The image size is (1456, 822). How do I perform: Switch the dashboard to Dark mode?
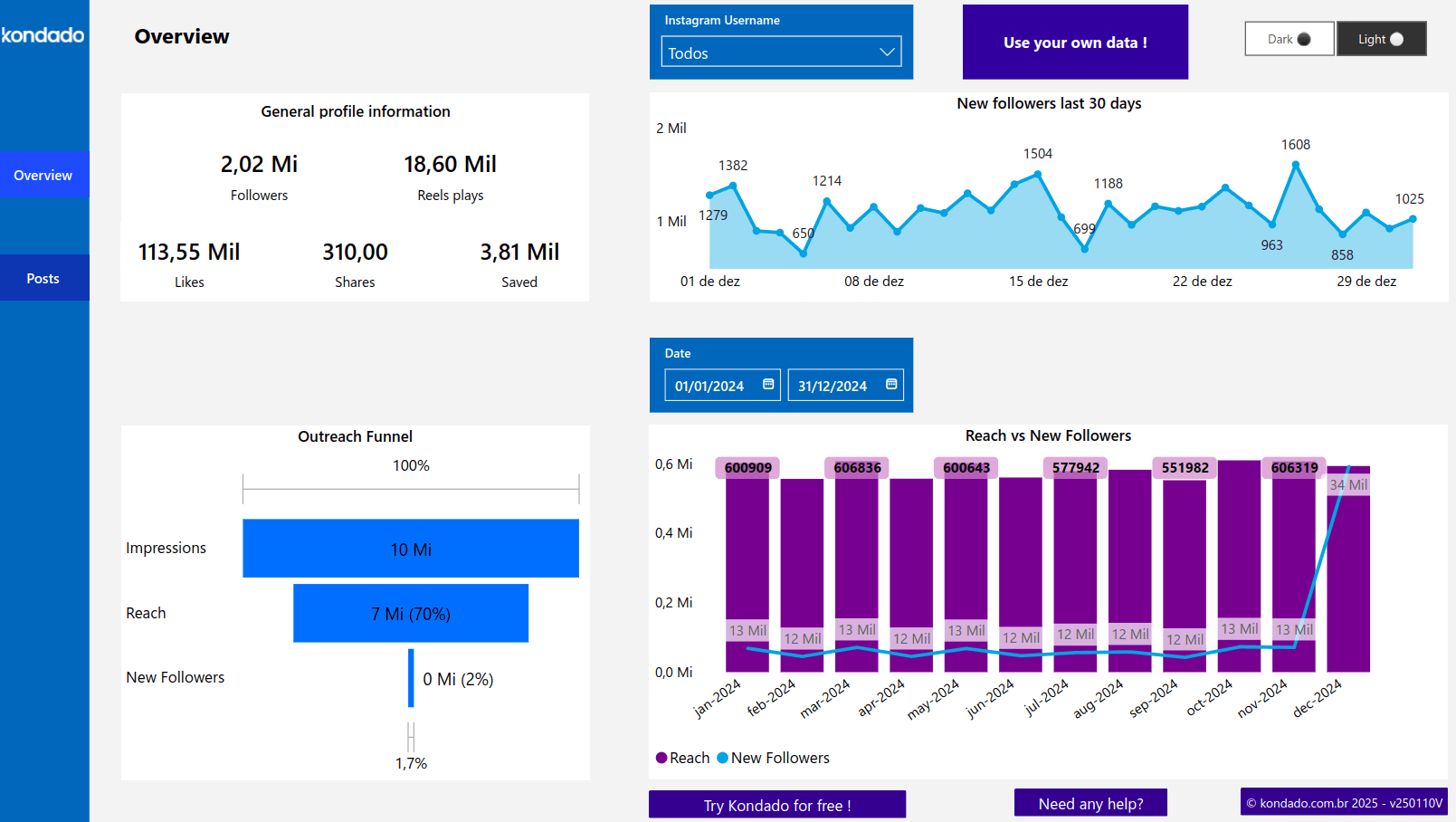pos(1289,39)
